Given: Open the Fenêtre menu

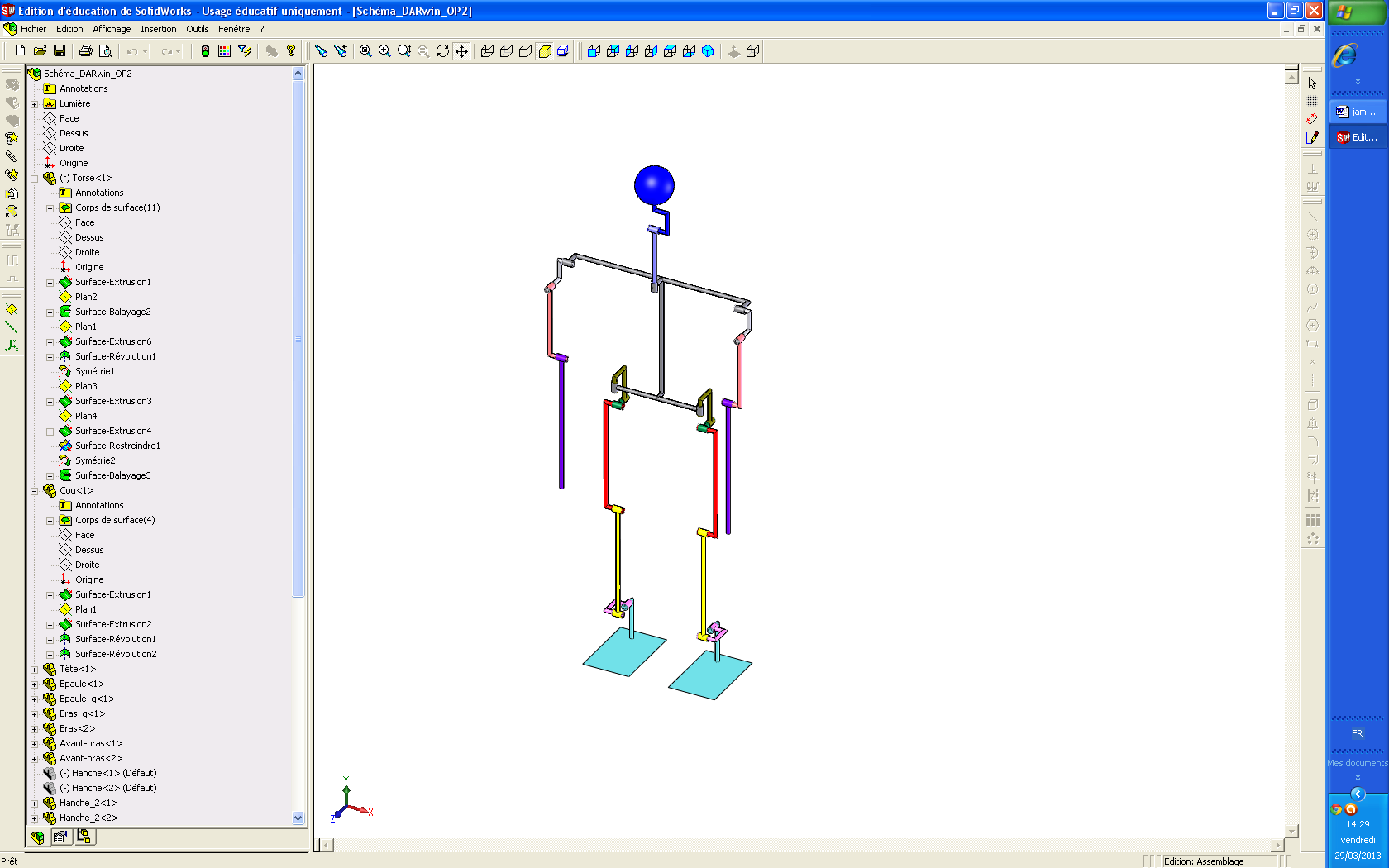Looking at the screenshot, I should pos(234,29).
